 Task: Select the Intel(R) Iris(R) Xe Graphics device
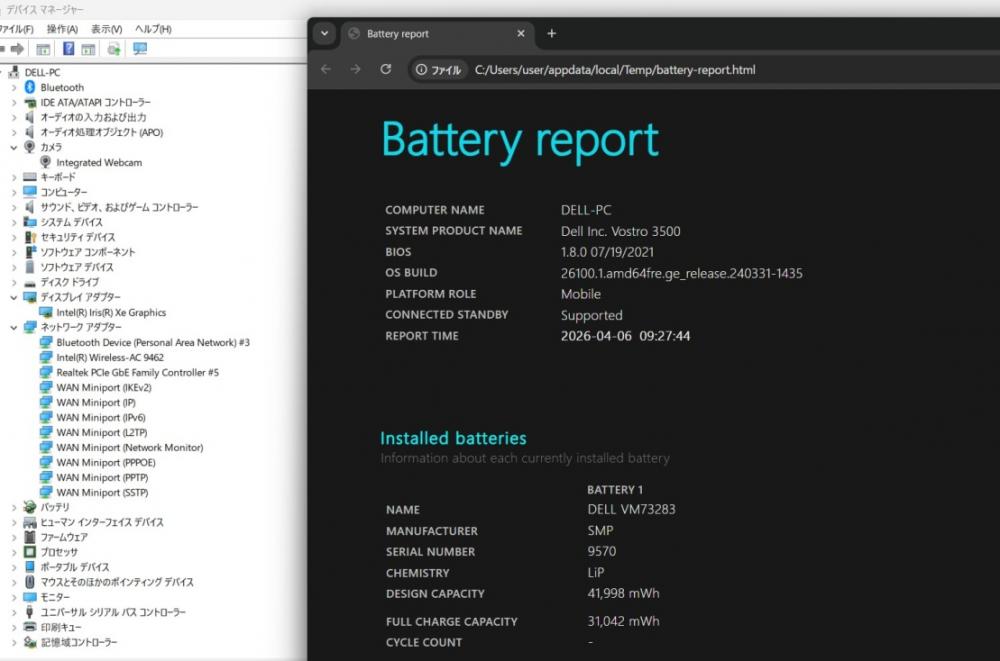click(111, 313)
